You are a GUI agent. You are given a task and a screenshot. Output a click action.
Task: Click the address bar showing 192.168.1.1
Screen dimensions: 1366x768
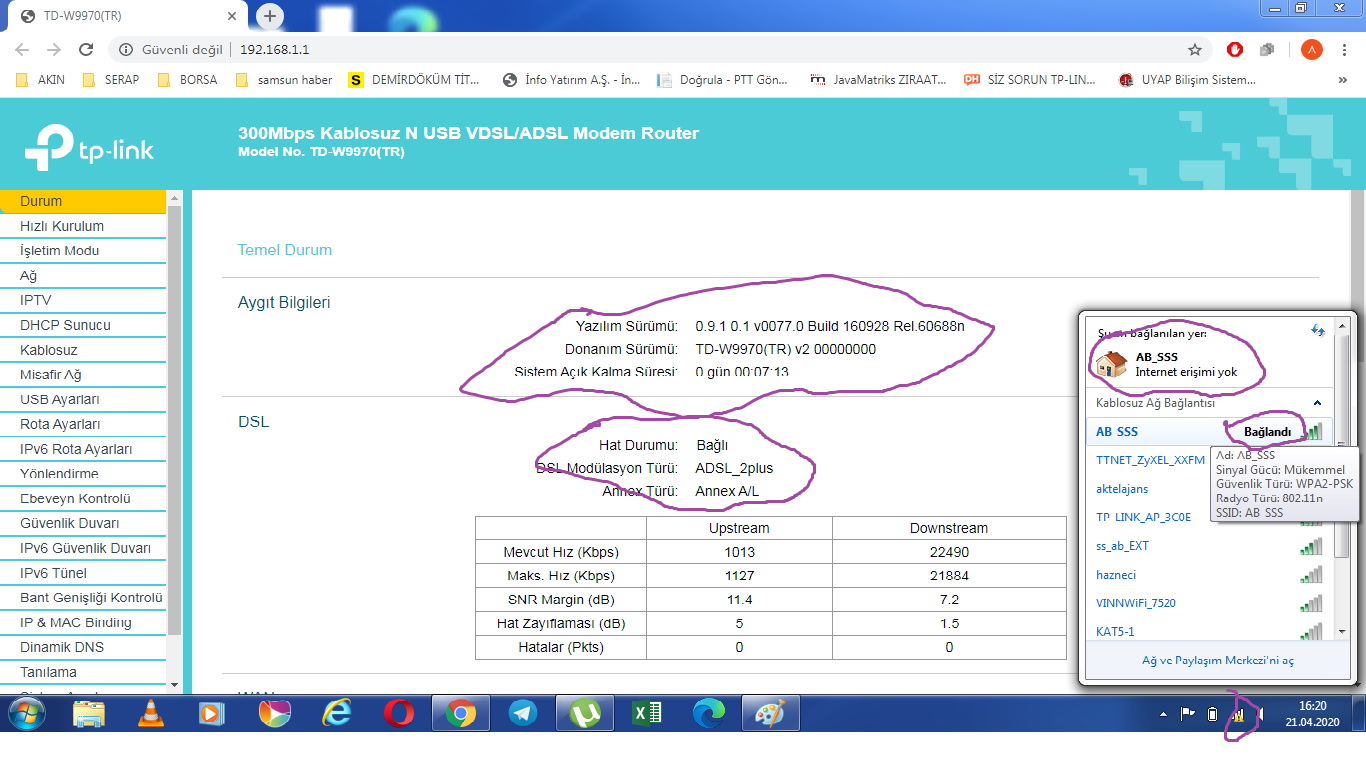click(x=660, y=49)
